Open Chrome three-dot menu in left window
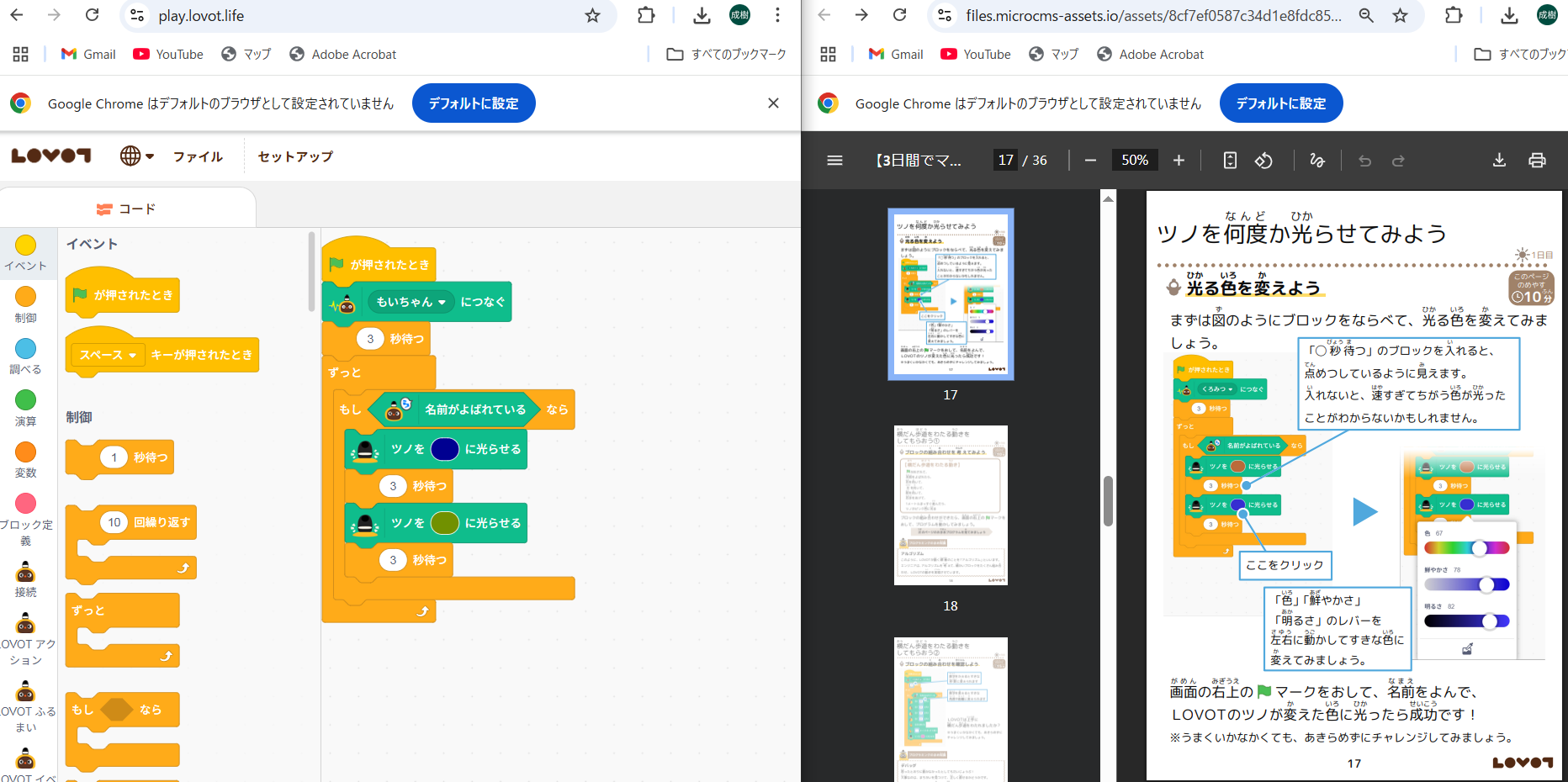The image size is (1568, 782). coord(777,15)
